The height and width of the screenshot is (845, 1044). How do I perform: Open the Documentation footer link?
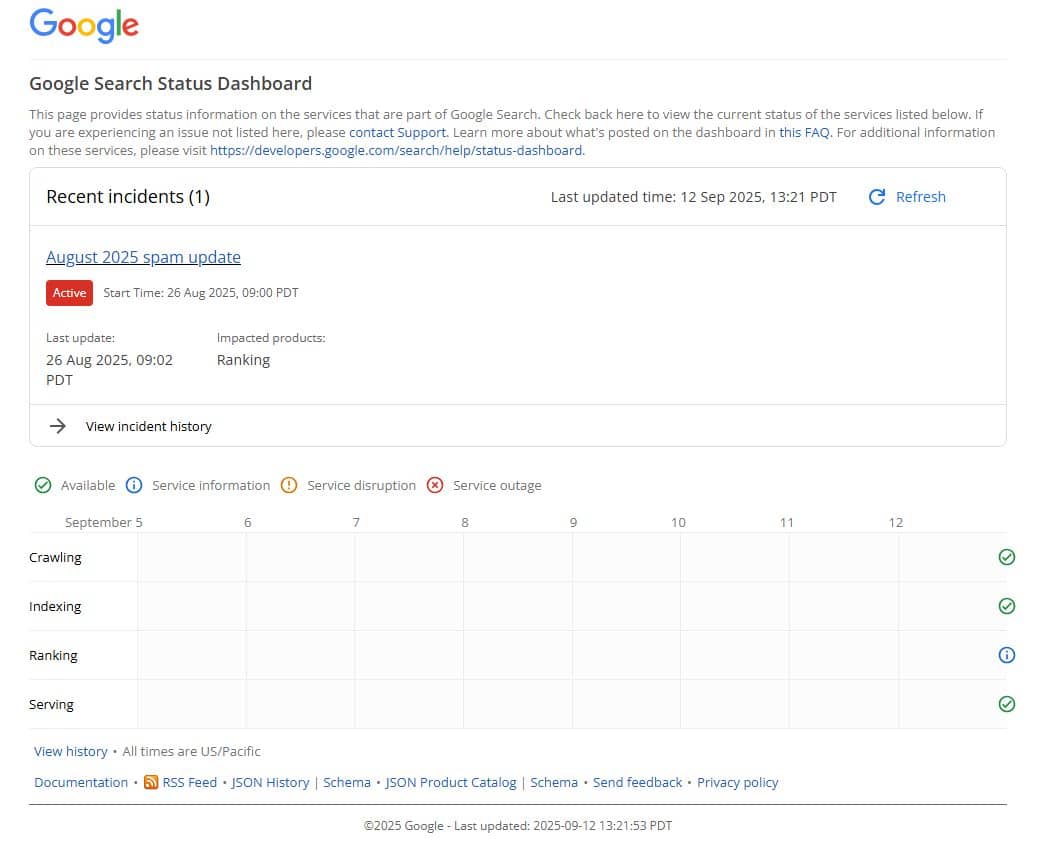click(81, 782)
